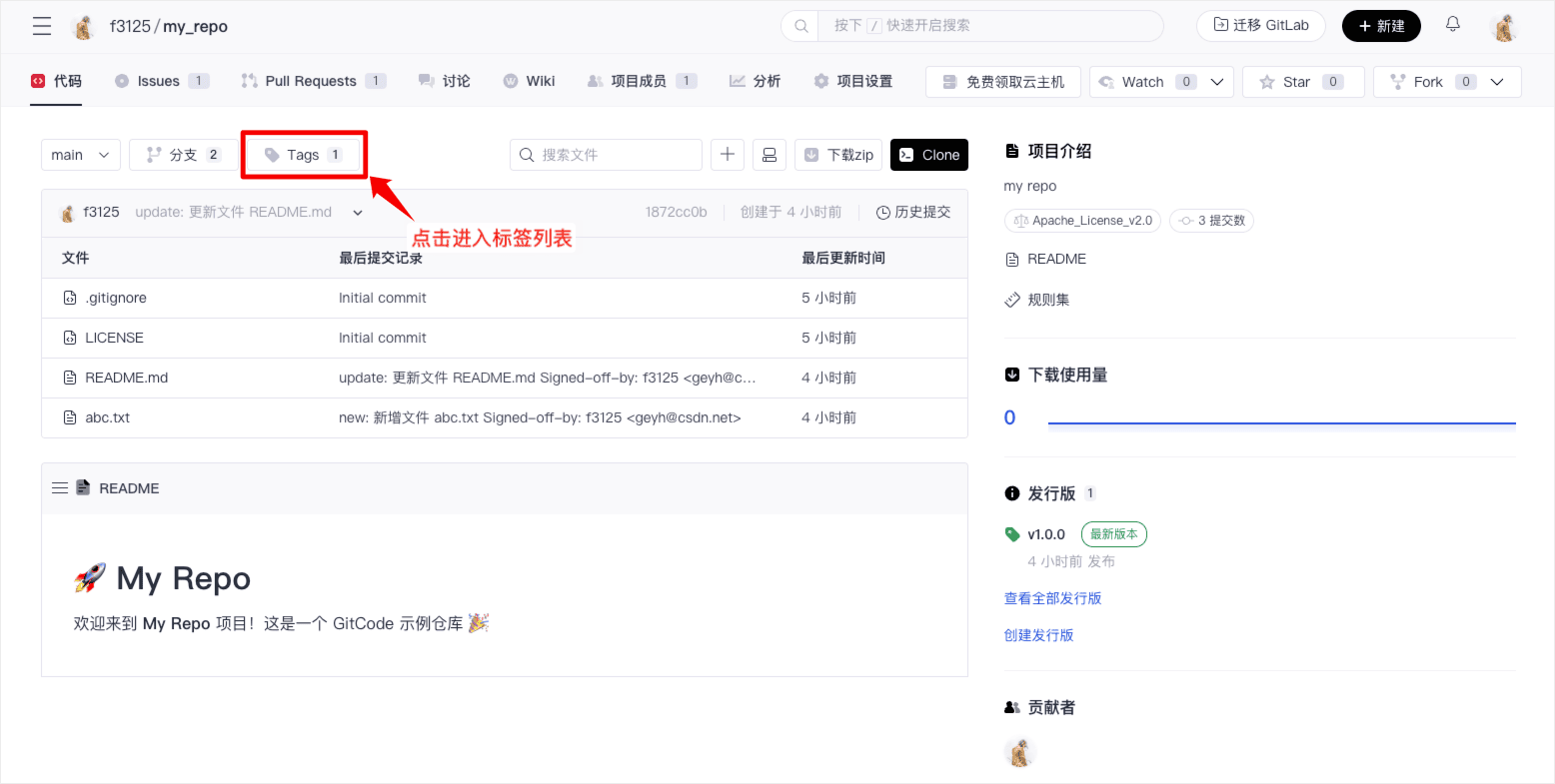Open the web IDE monitor icon

(770, 155)
